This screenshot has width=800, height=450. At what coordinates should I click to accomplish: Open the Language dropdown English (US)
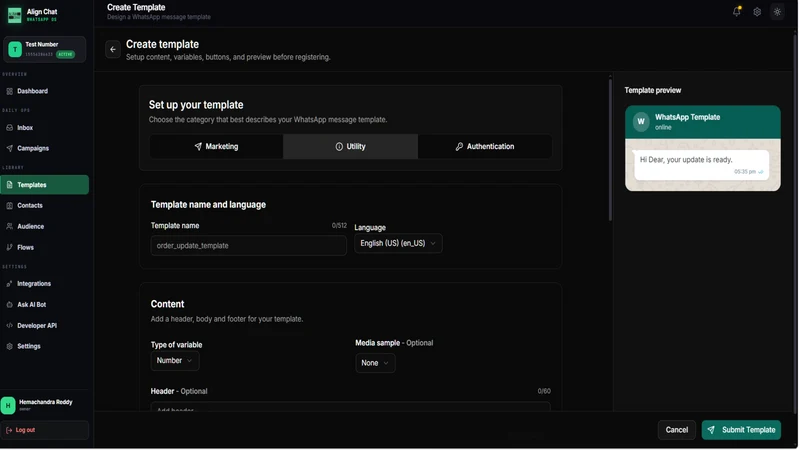click(x=398, y=243)
